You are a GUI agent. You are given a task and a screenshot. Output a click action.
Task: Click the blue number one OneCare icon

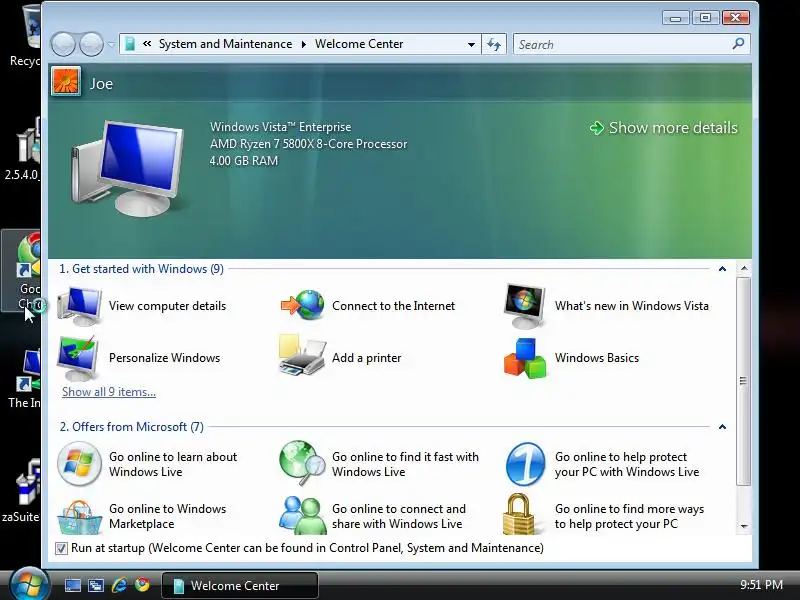pyautogui.click(x=526, y=464)
